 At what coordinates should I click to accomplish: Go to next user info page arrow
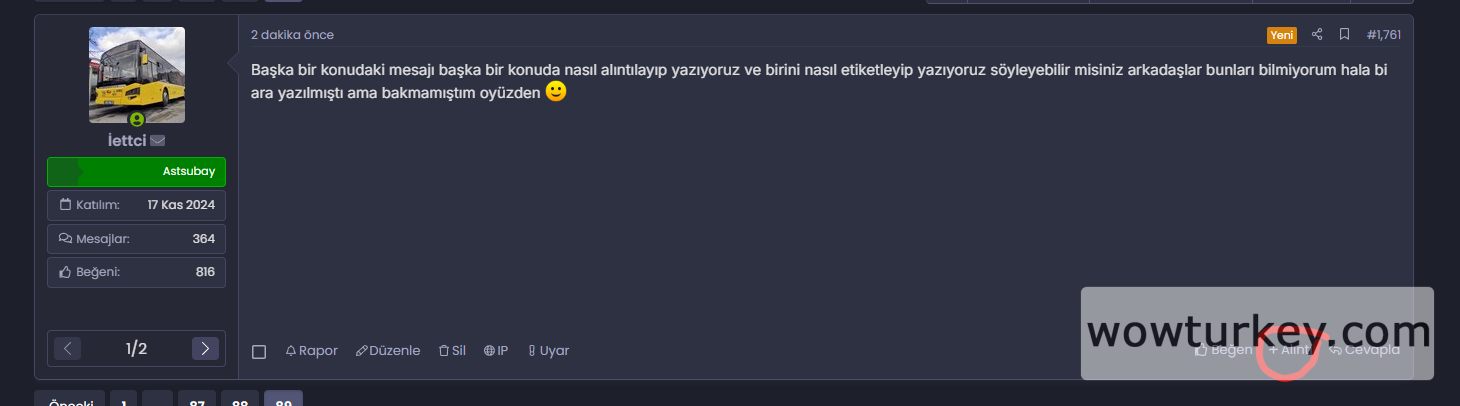[x=205, y=348]
